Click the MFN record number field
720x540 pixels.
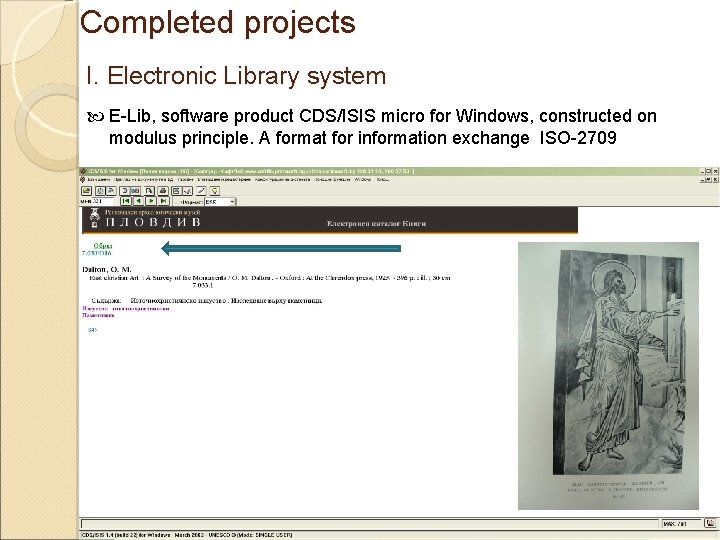(x=103, y=201)
